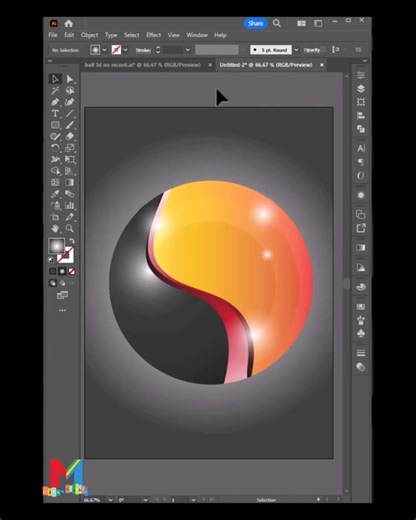
Task: Open the Edit menu
Action: click(69, 35)
